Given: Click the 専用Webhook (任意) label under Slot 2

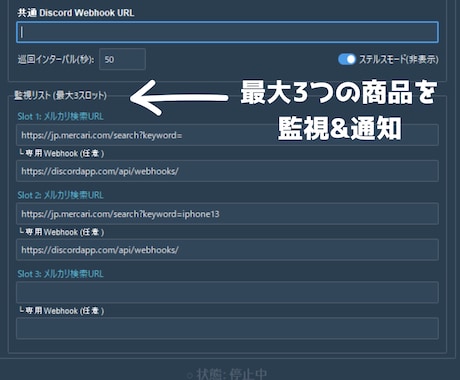Looking at the screenshot, I should tap(62, 232).
